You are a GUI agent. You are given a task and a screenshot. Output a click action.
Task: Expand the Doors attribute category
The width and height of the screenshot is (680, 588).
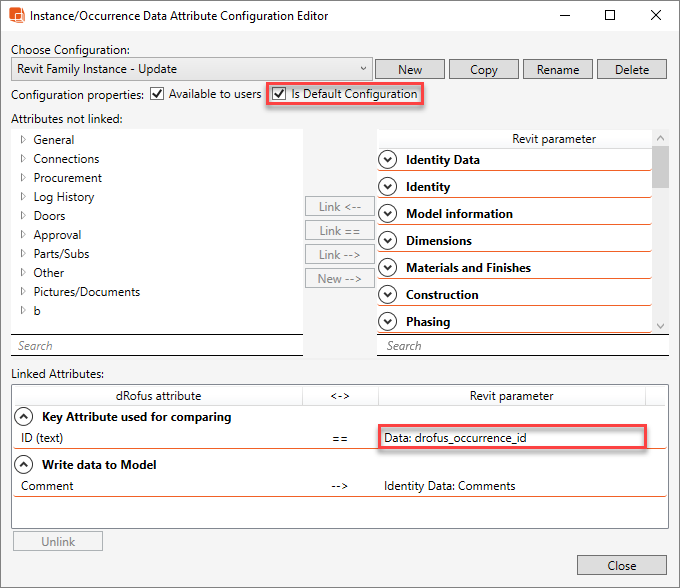[23, 216]
